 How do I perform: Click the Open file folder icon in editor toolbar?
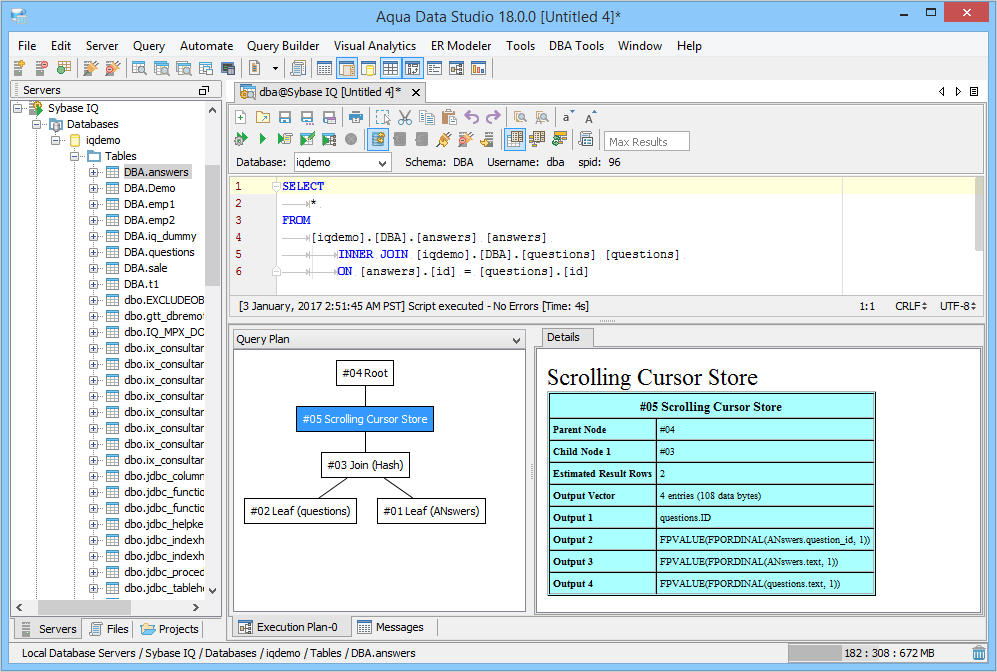263,117
